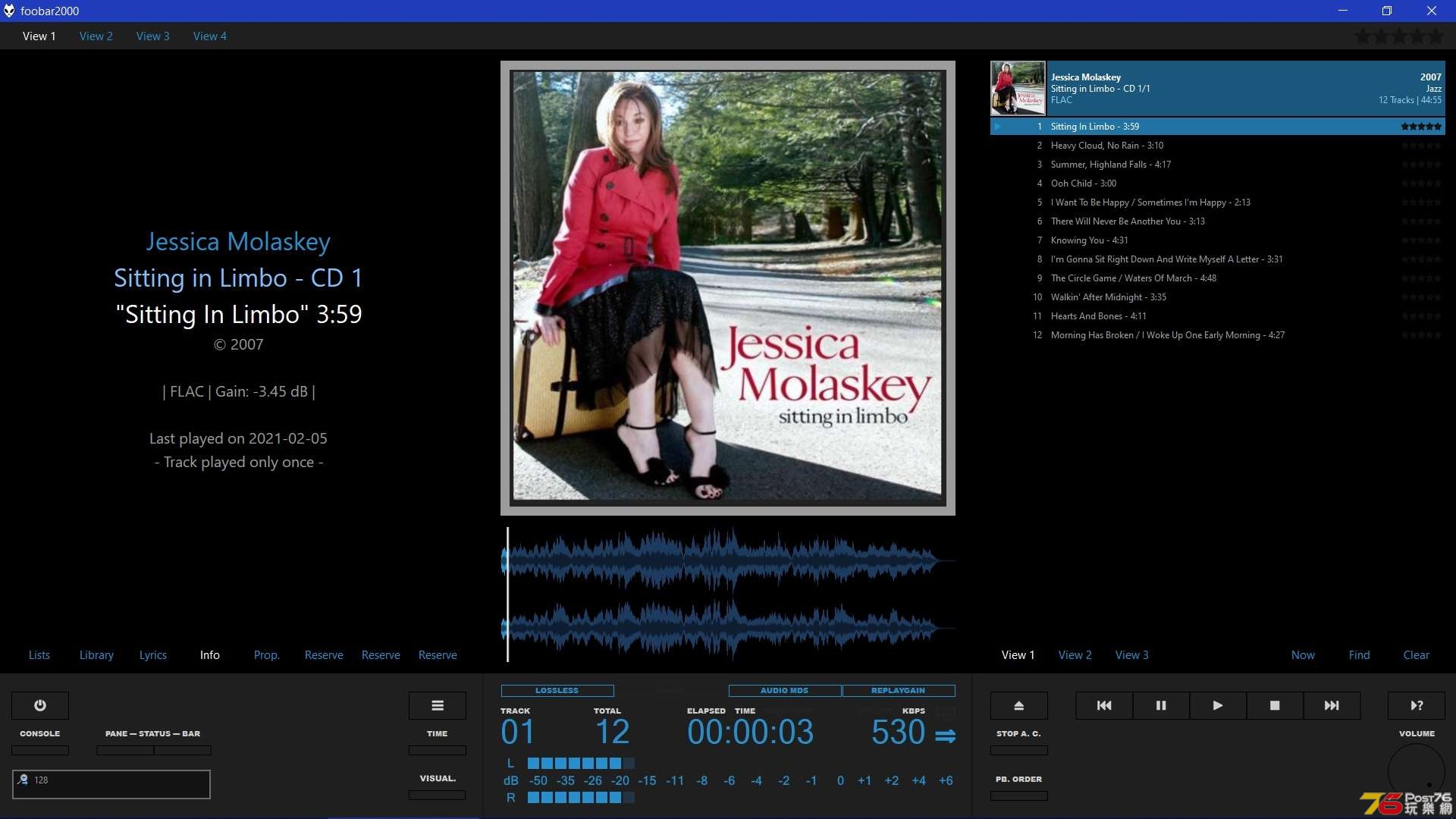
Task: Click the Clear link under playlist
Action: click(1417, 654)
